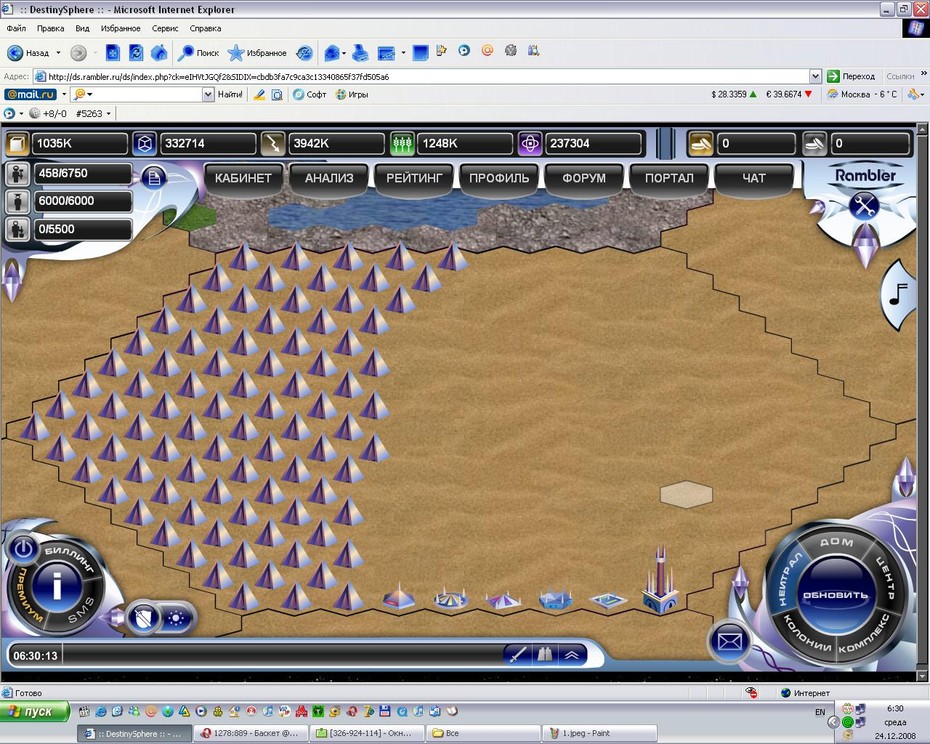This screenshot has width=930, height=744.
Task: Click the Найти! search button
Action: [x=230, y=94]
